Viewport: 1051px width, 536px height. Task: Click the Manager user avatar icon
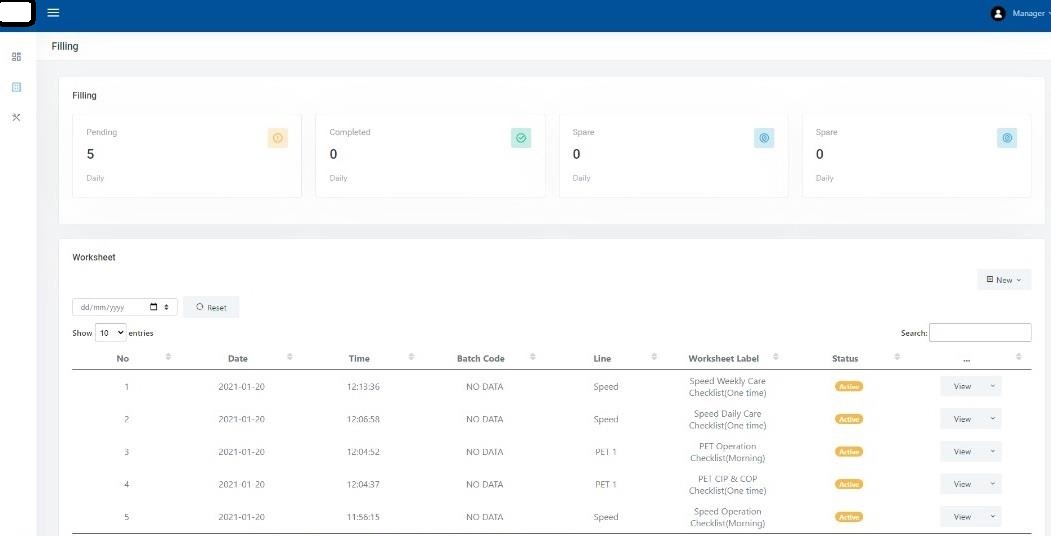(997, 14)
